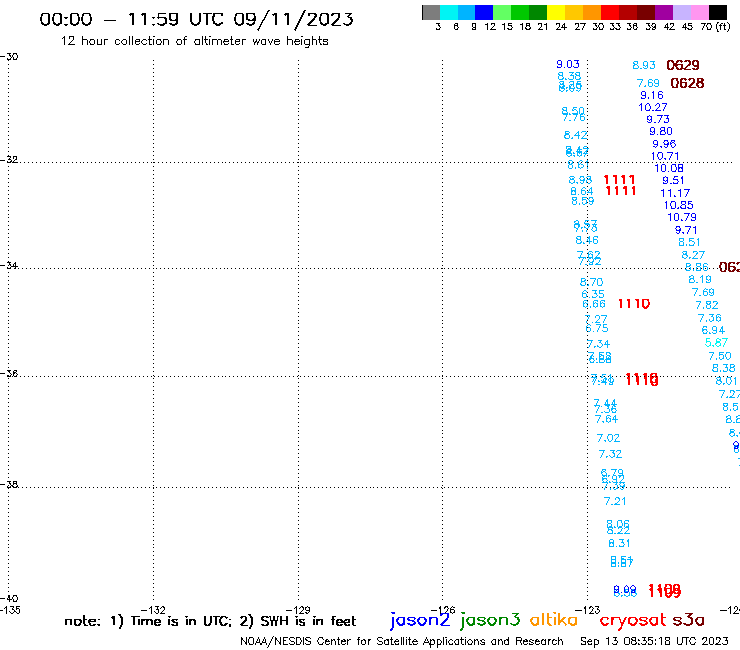This screenshot has height=650, width=740.
Task: Click the 10.71 wave height value
Action: [665, 156]
